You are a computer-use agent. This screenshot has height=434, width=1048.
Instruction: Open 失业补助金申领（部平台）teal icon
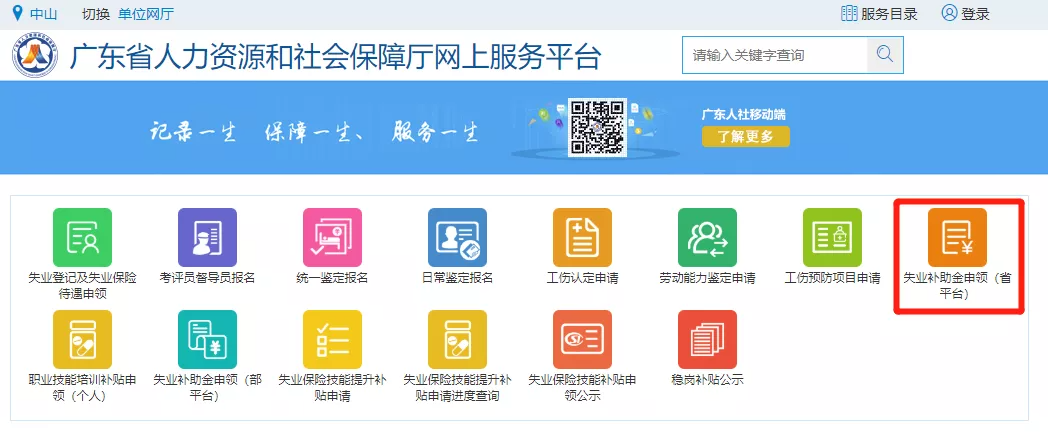click(207, 339)
